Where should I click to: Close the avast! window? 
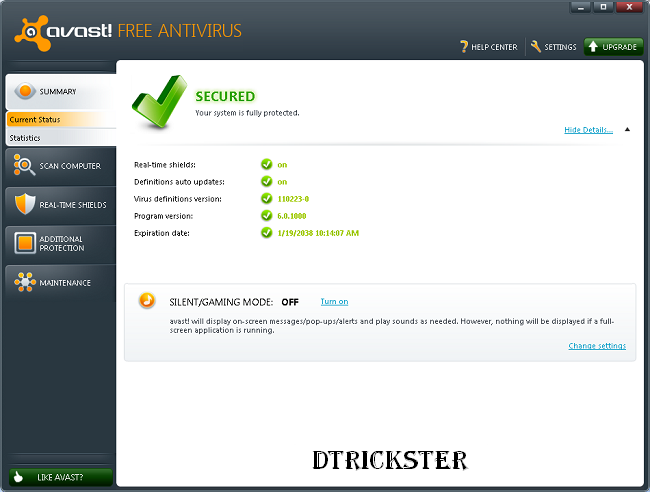coord(629,7)
